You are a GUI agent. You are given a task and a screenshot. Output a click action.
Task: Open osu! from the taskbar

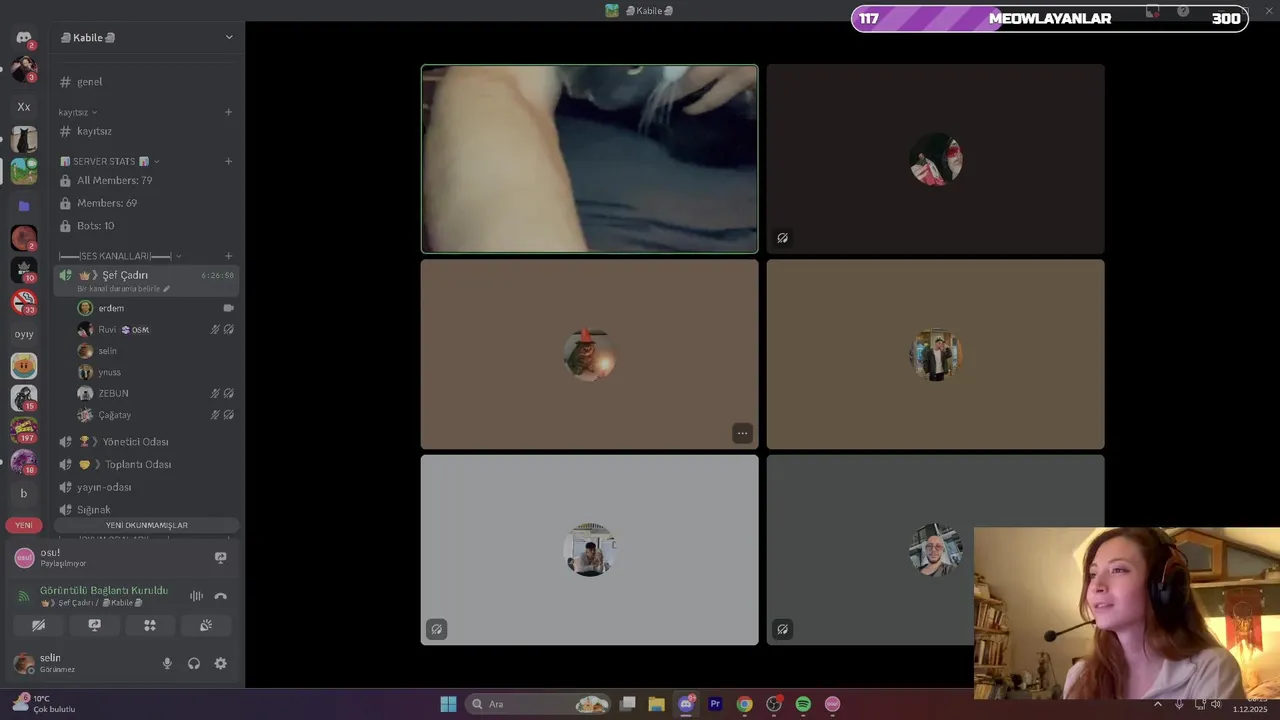pyautogui.click(x=832, y=704)
